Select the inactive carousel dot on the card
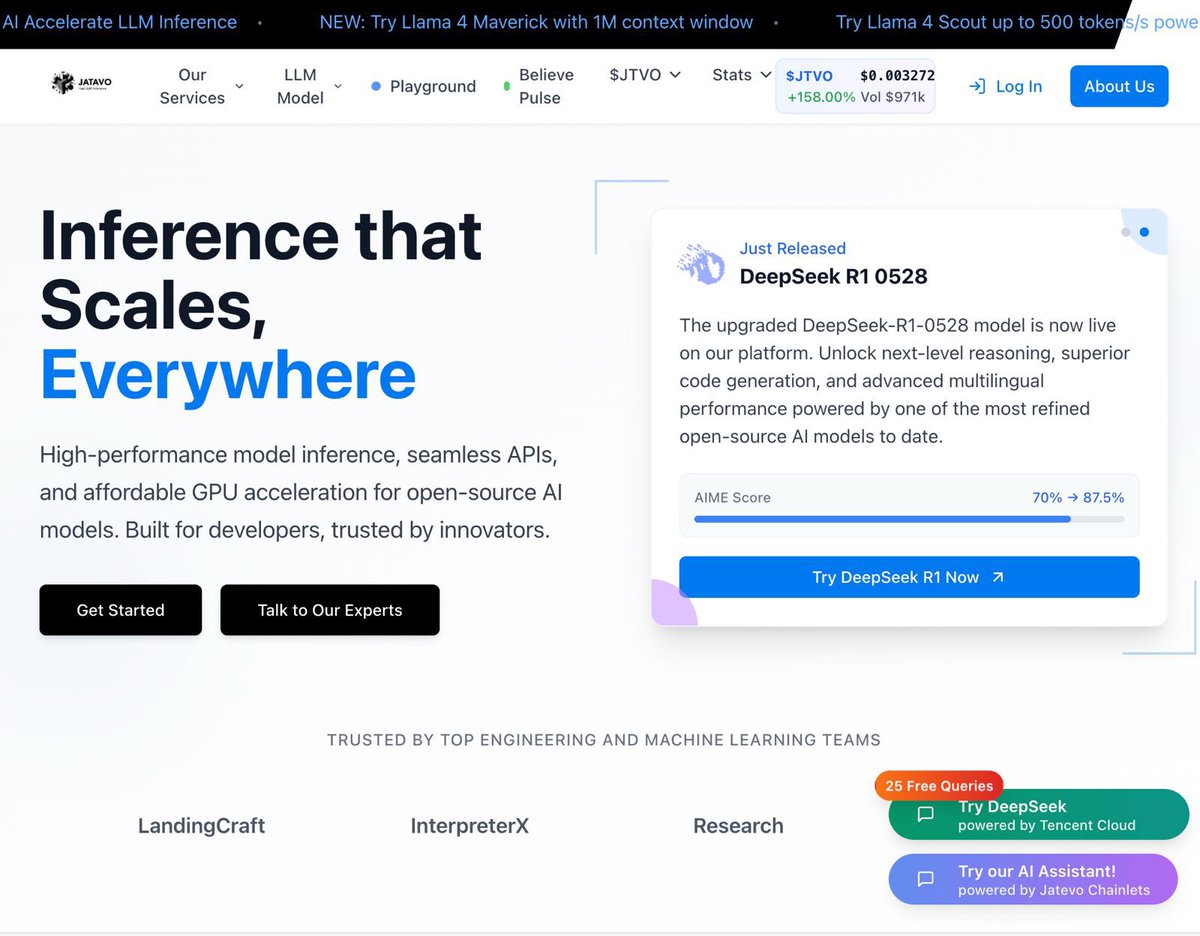Screen dimensions: 1200x936 point(1125,230)
